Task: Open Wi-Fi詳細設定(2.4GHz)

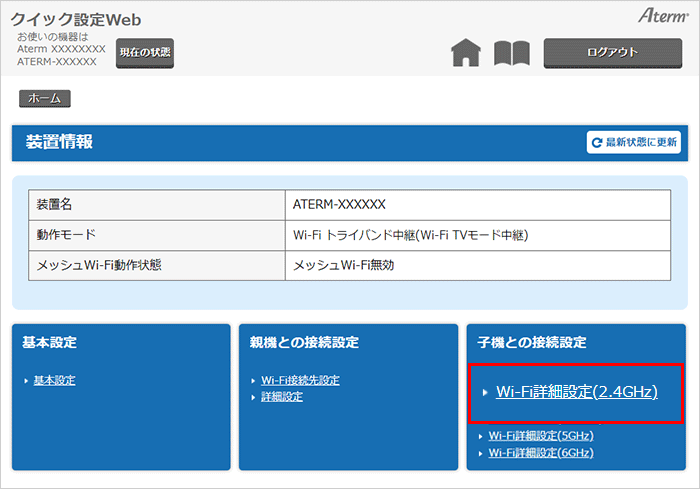Action: click(576, 392)
